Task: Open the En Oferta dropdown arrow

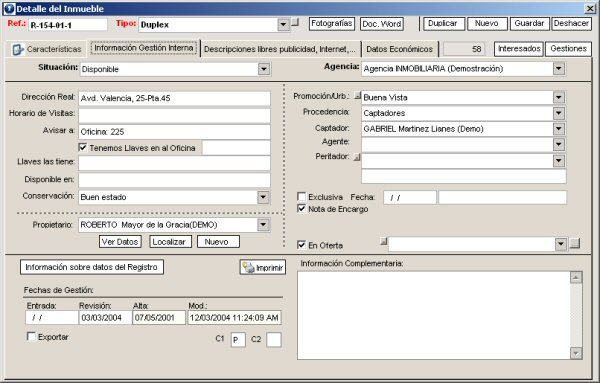Action: pyautogui.click(x=561, y=244)
